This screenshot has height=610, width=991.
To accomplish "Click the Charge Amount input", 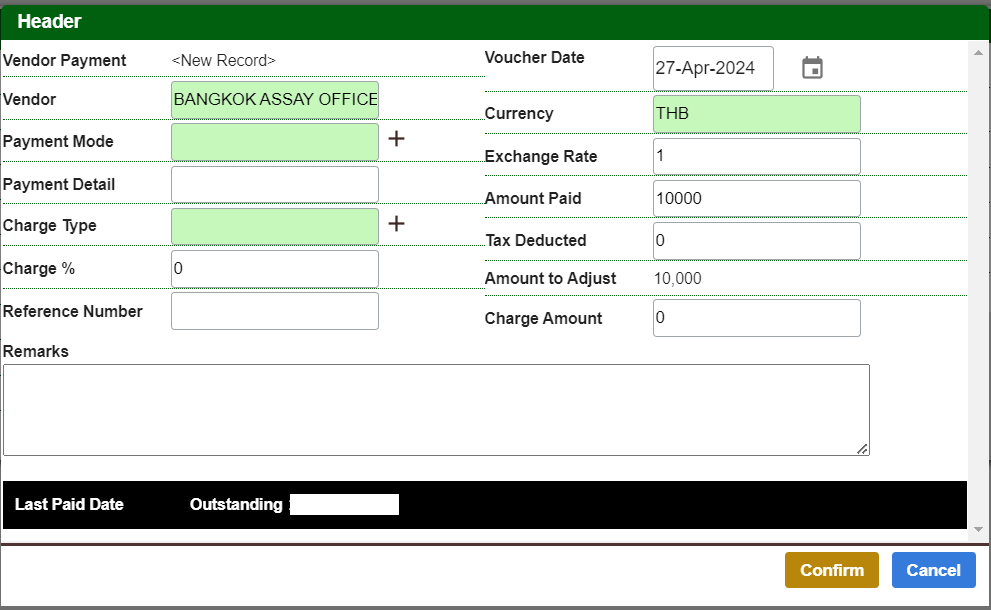I will [757, 318].
